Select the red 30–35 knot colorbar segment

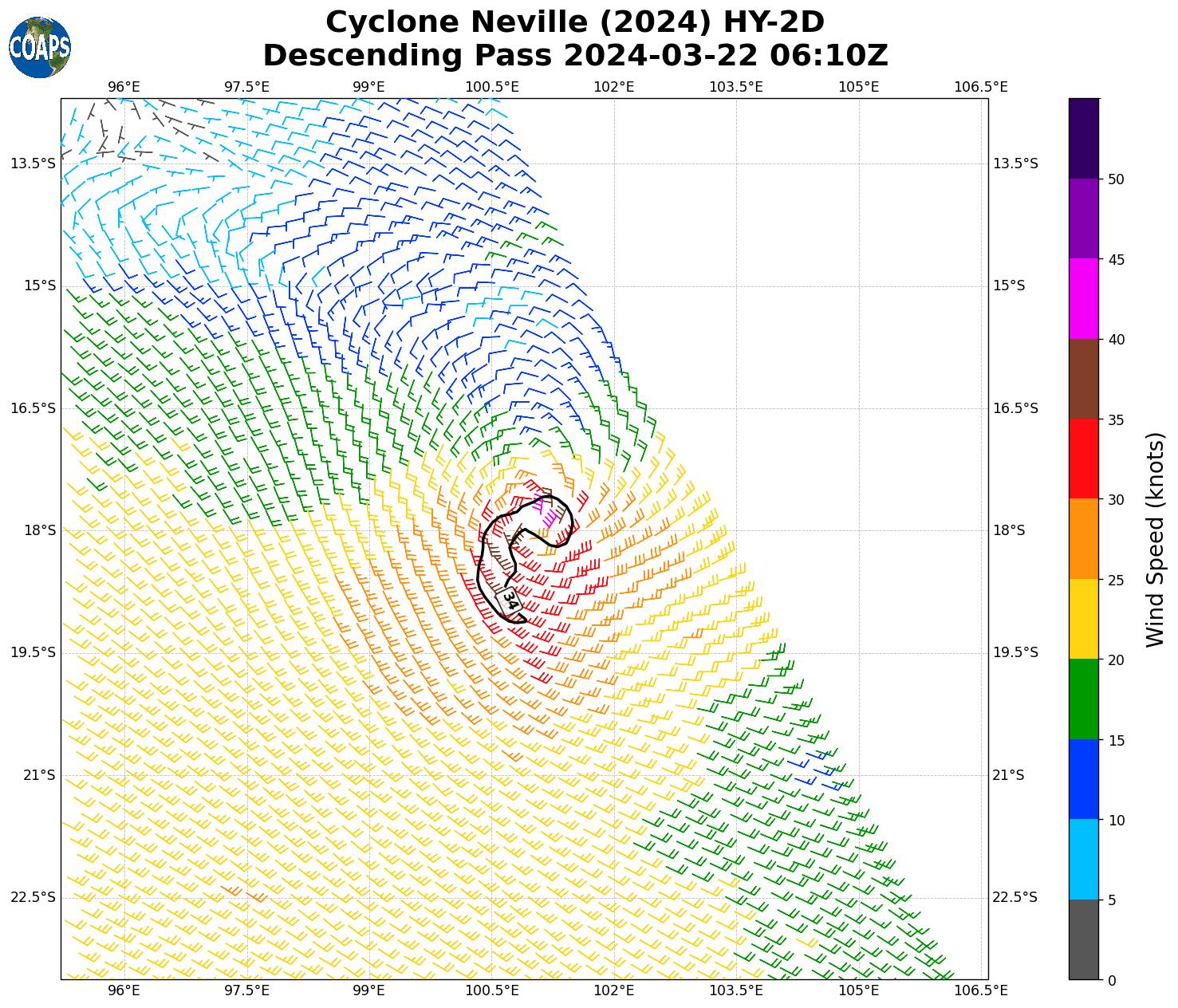coord(1084,459)
